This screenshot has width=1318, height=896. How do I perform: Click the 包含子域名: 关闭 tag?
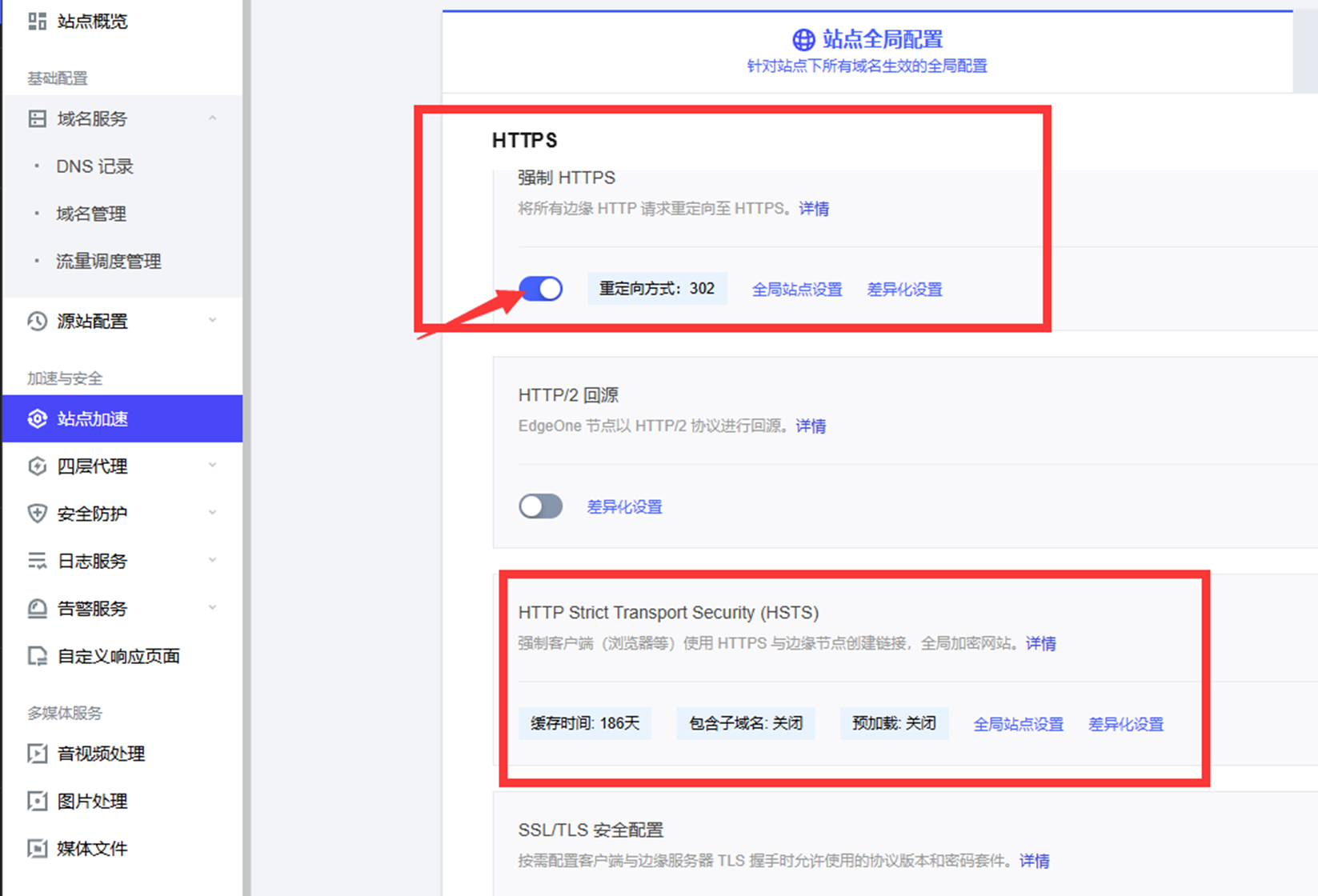746,724
